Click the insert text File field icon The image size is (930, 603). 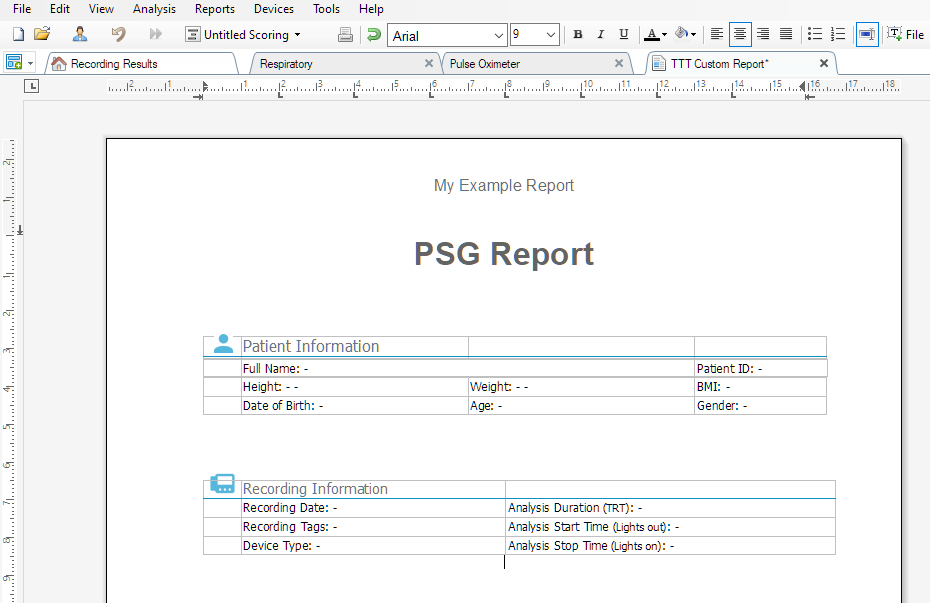tap(905, 34)
